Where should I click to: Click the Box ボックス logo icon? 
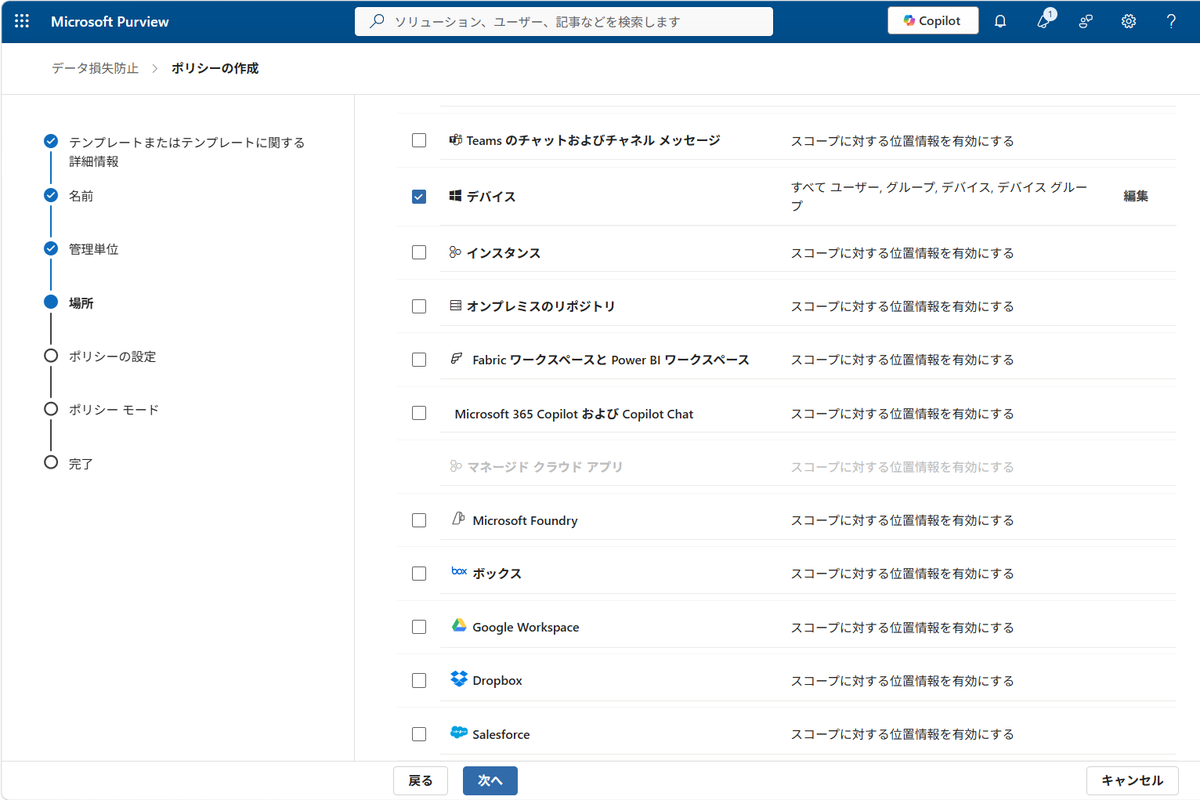click(459, 573)
